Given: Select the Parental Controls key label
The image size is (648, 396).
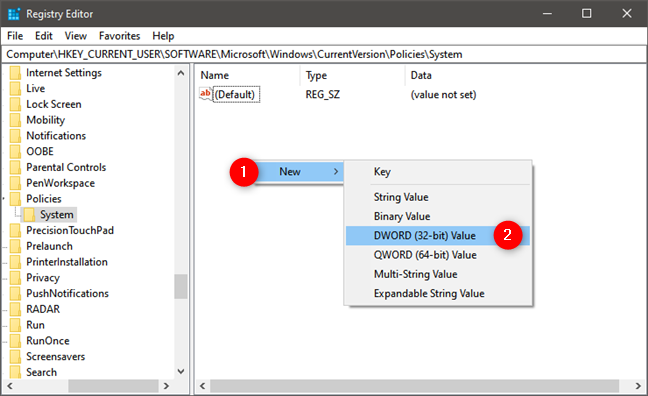Looking at the screenshot, I should tap(66, 167).
